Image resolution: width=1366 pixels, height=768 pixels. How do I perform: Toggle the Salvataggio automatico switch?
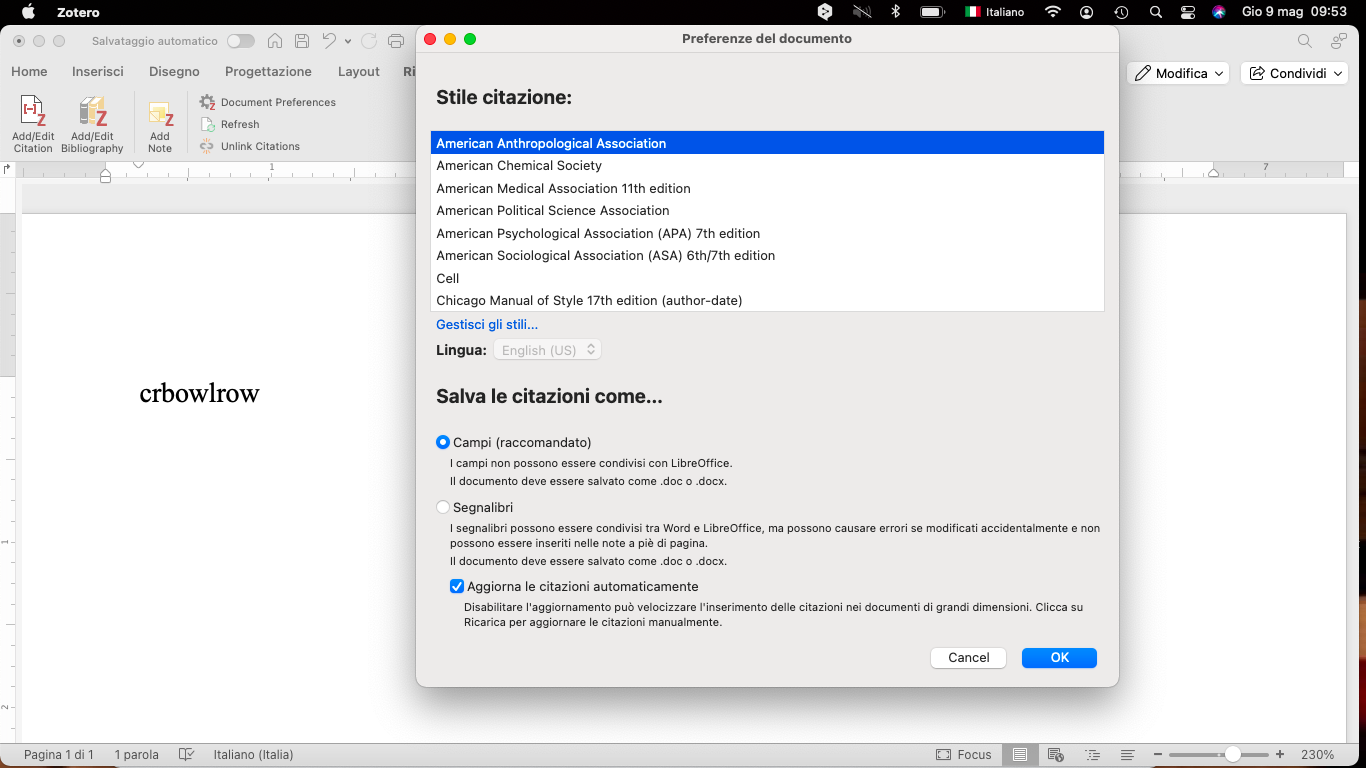[x=241, y=41]
